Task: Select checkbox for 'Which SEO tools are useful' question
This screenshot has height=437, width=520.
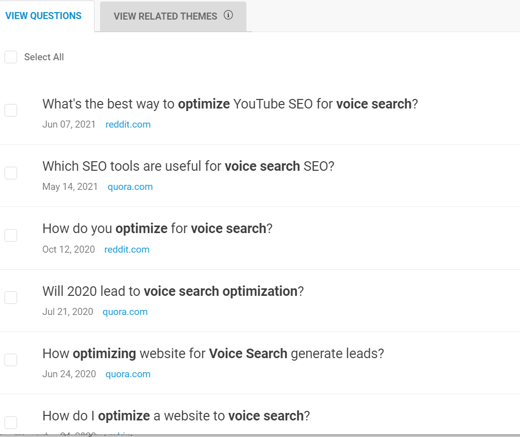Action: pos(11,173)
